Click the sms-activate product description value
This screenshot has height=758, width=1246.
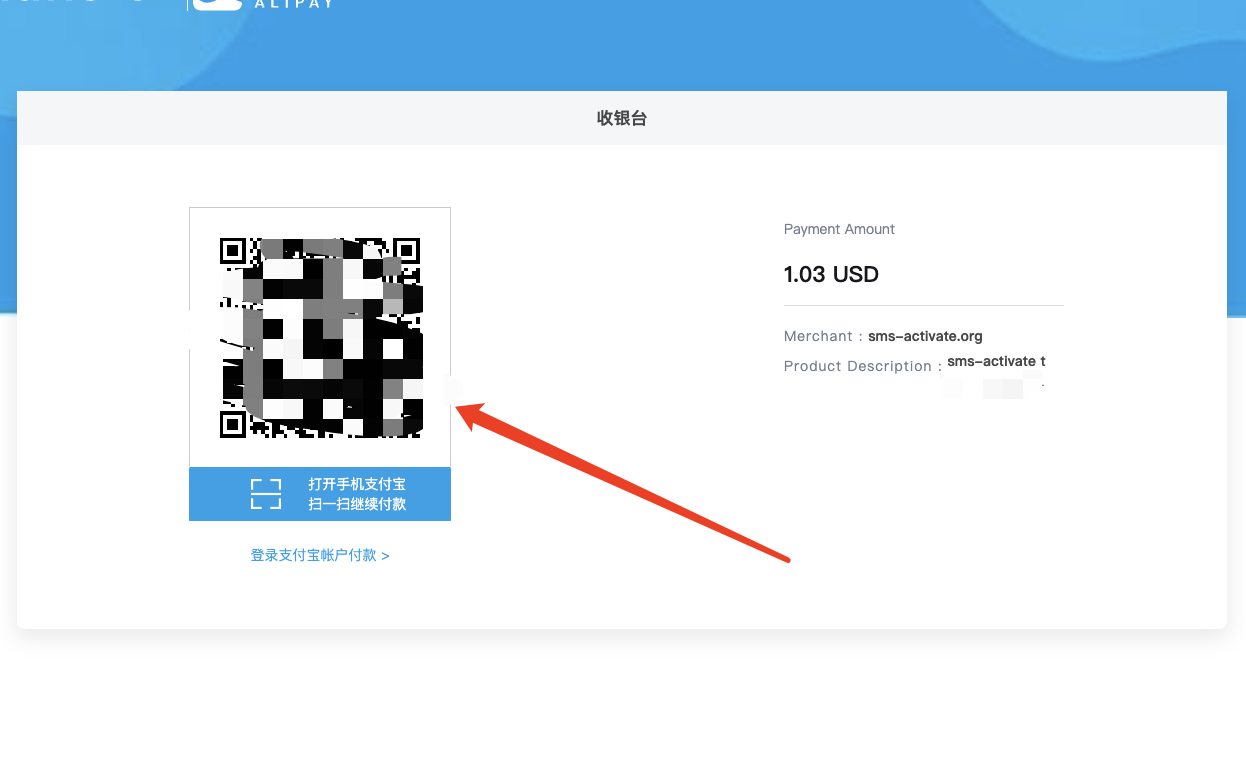tap(996, 361)
